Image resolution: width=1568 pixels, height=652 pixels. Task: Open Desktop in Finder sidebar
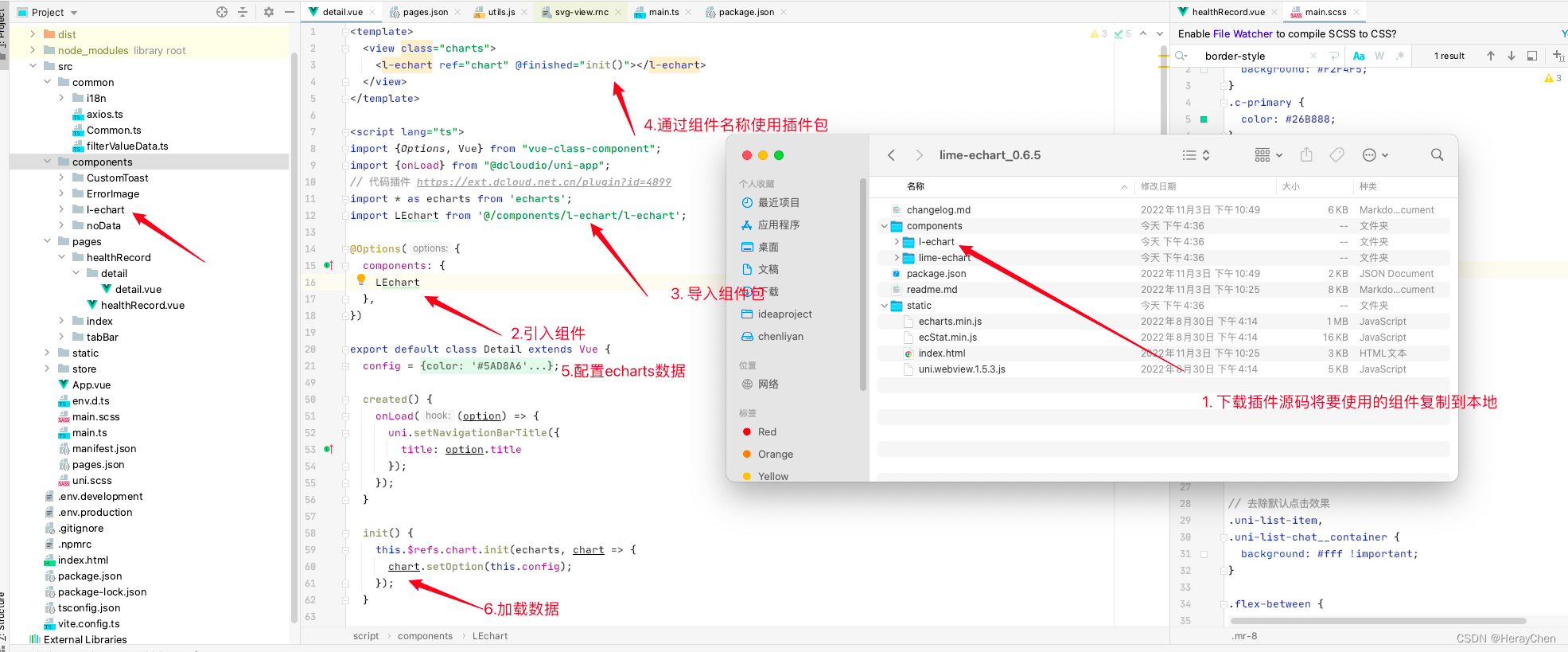760,247
